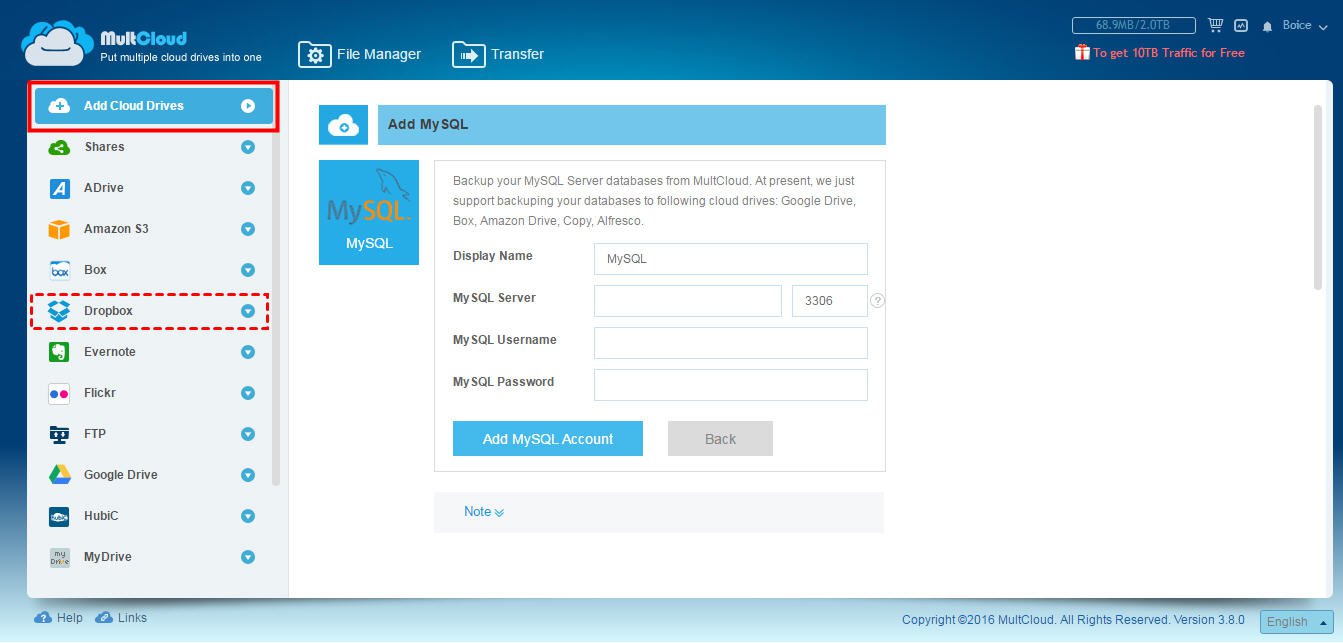The width and height of the screenshot is (1343, 643).
Task: Click the main panel scrollbar
Action: tap(1318, 197)
